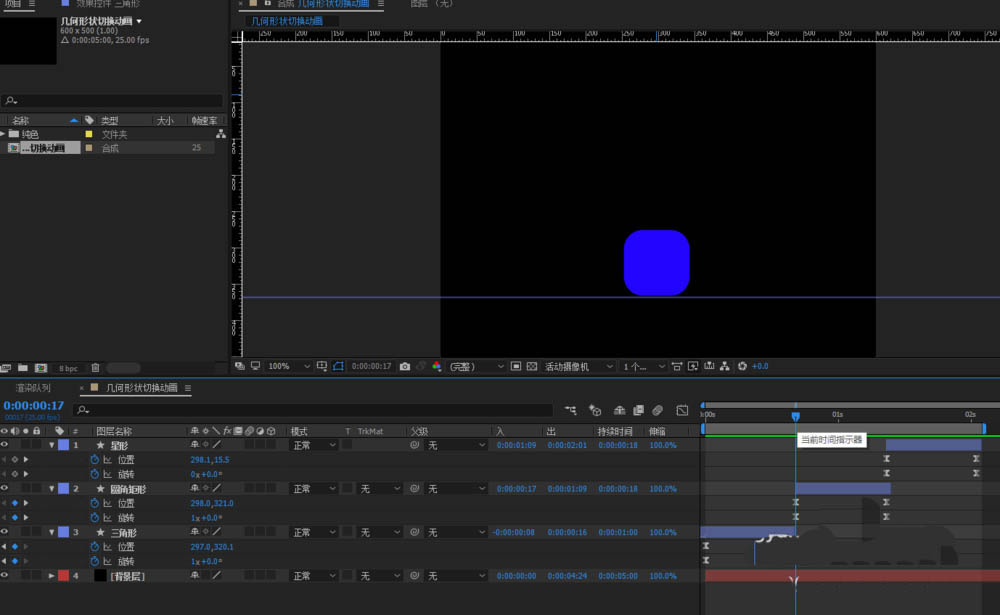Collapse the 圆角矩形 layer properties
1000x615 pixels.
point(51,489)
